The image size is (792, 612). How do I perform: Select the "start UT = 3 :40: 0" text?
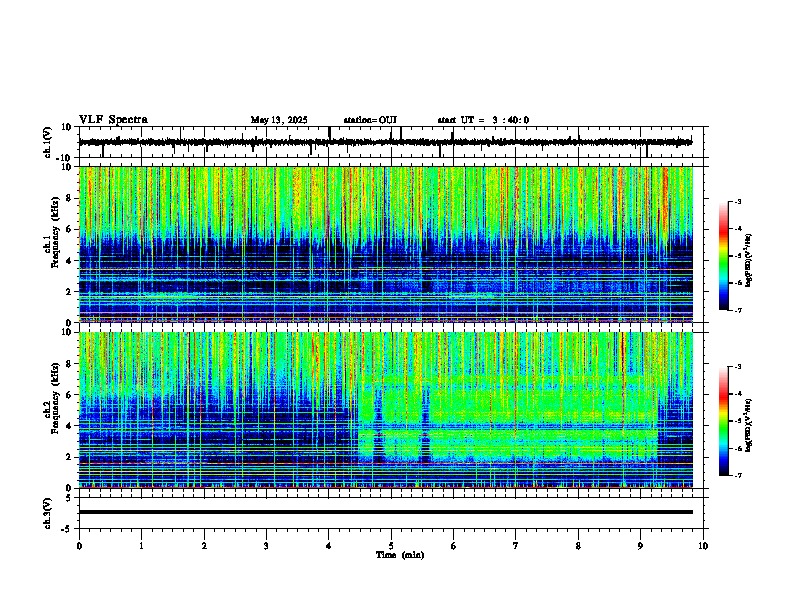coord(483,120)
